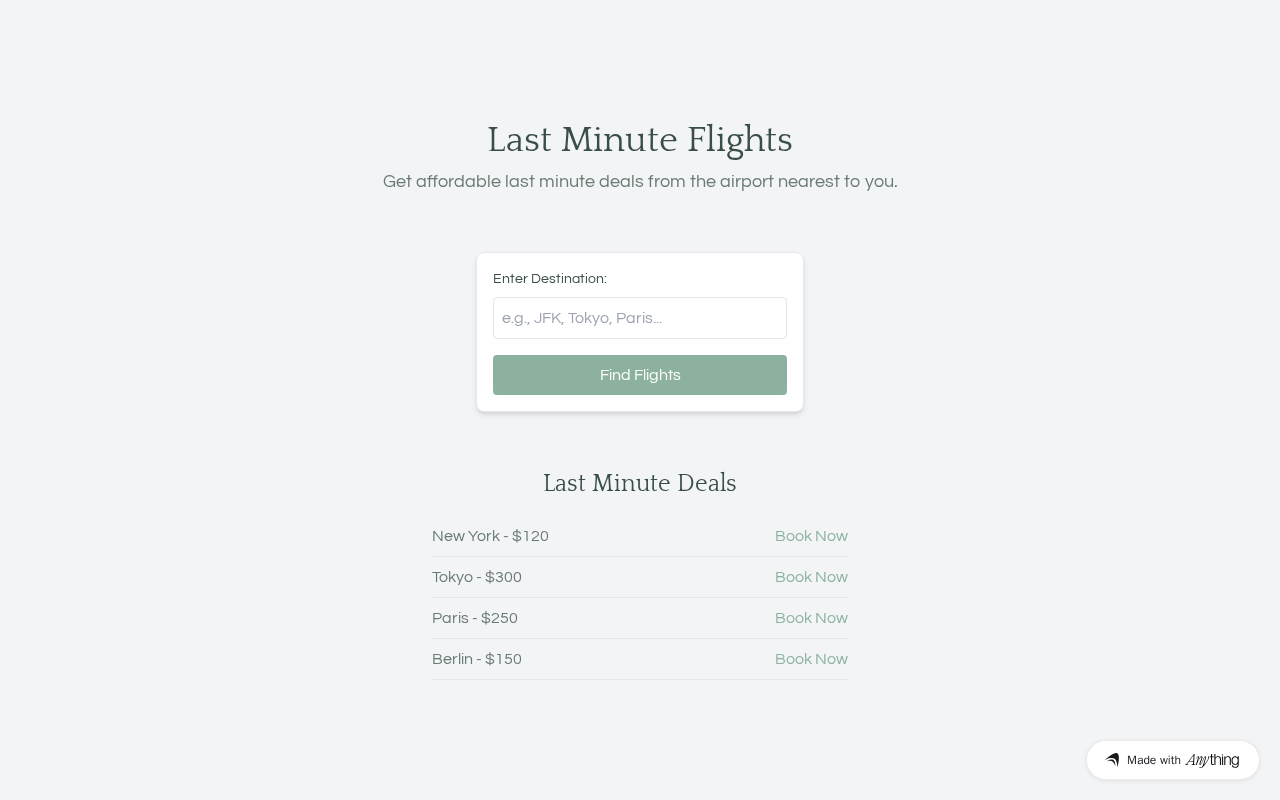The height and width of the screenshot is (800, 1280).
Task: Select the Berlin - $150 deal text
Action: point(477,659)
